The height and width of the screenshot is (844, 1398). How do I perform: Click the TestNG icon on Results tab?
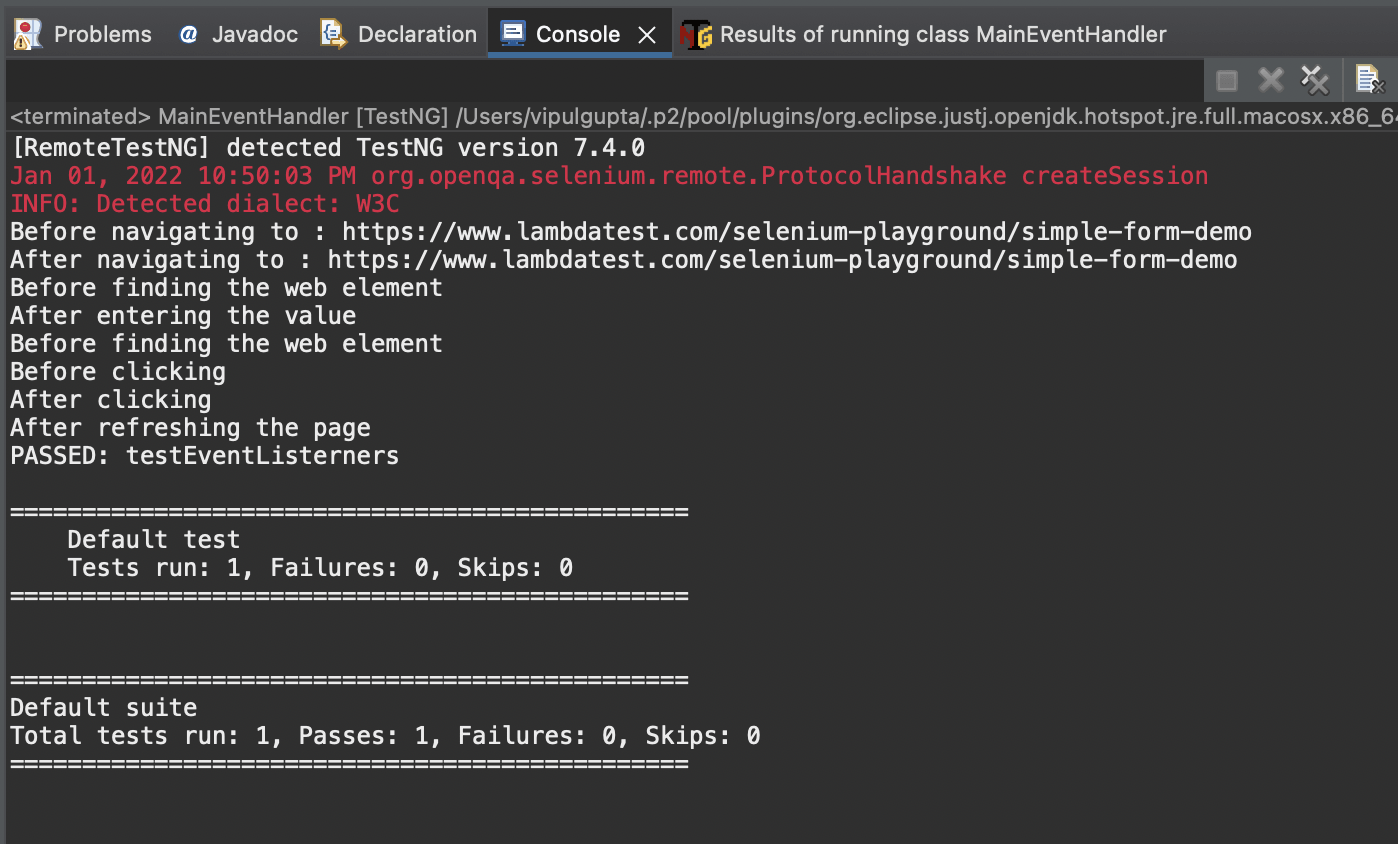[x=695, y=34]
